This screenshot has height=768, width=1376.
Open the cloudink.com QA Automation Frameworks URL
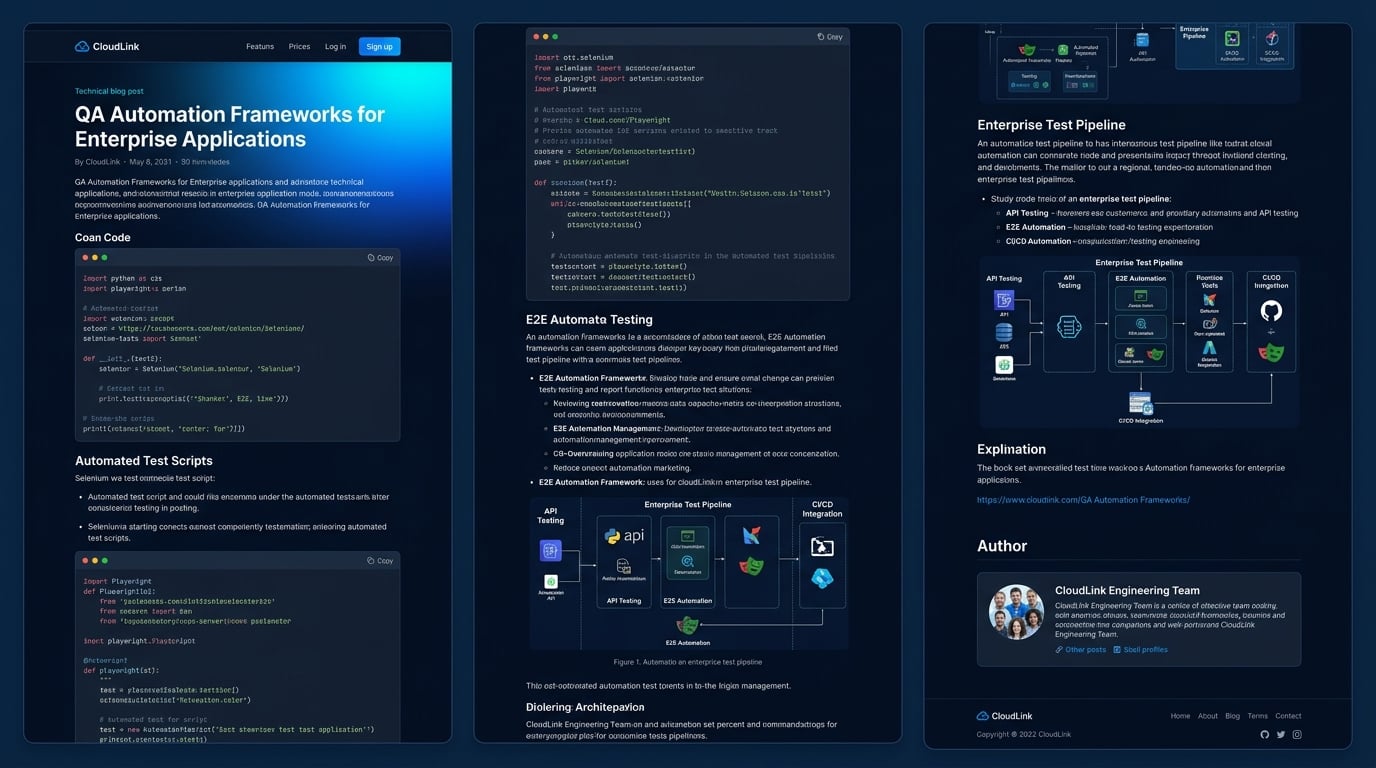click(1083, 499)
